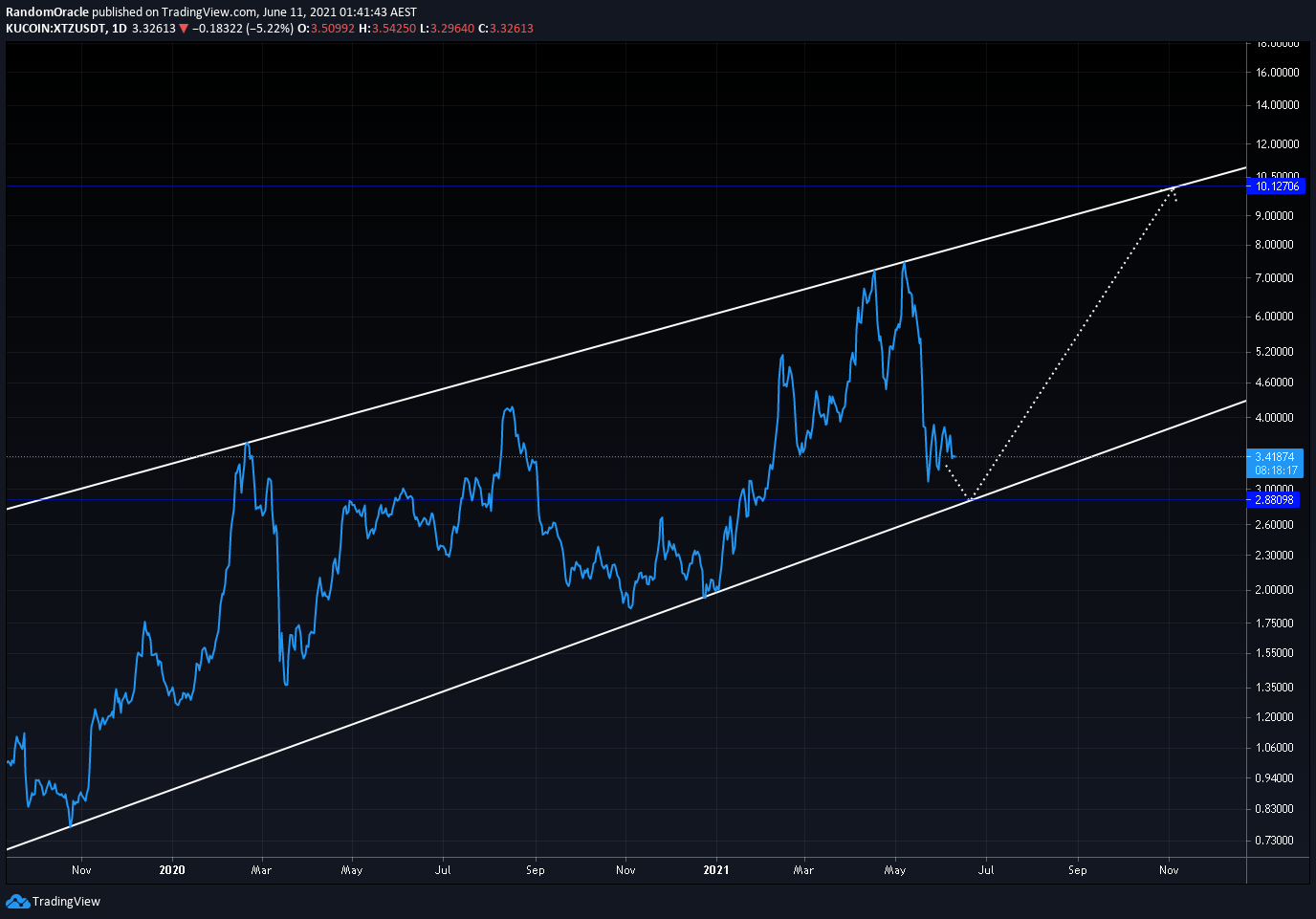Click the 2020 label on time axis
1316x919 pixels.
(172, 870)
